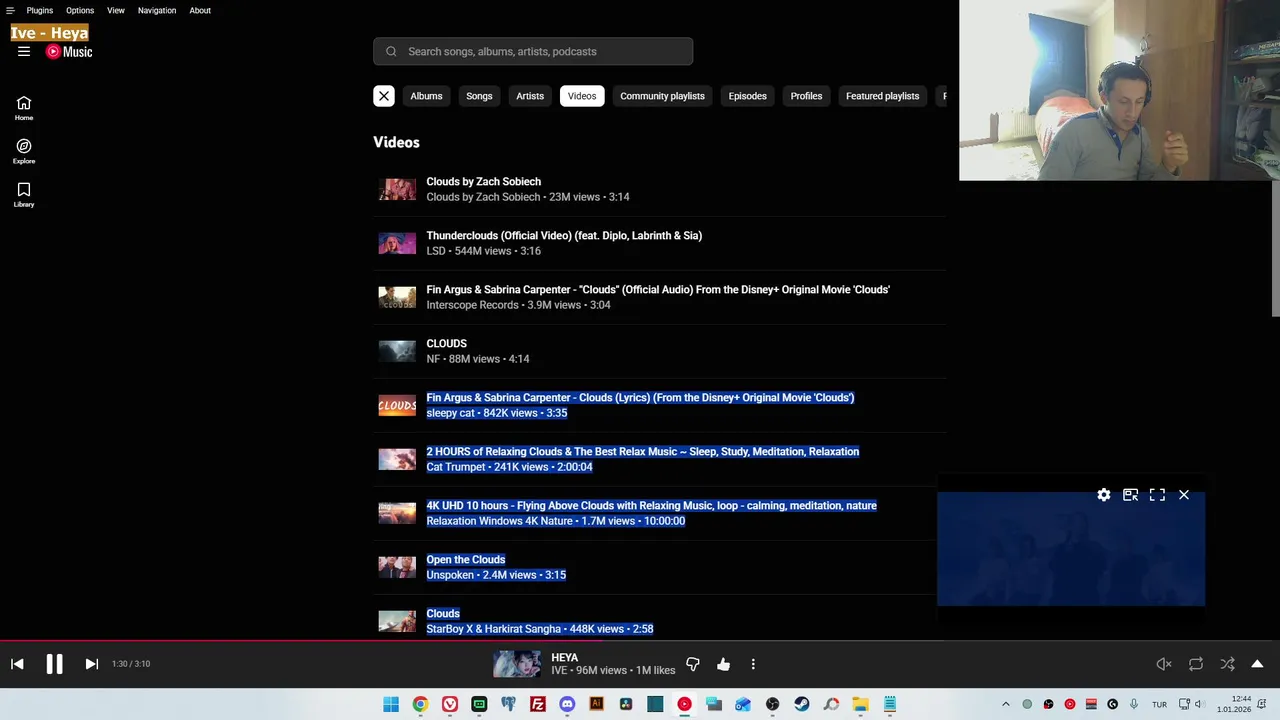1280x720 pixels.
Task: Open the About menu
Action: tap(200, 10)
